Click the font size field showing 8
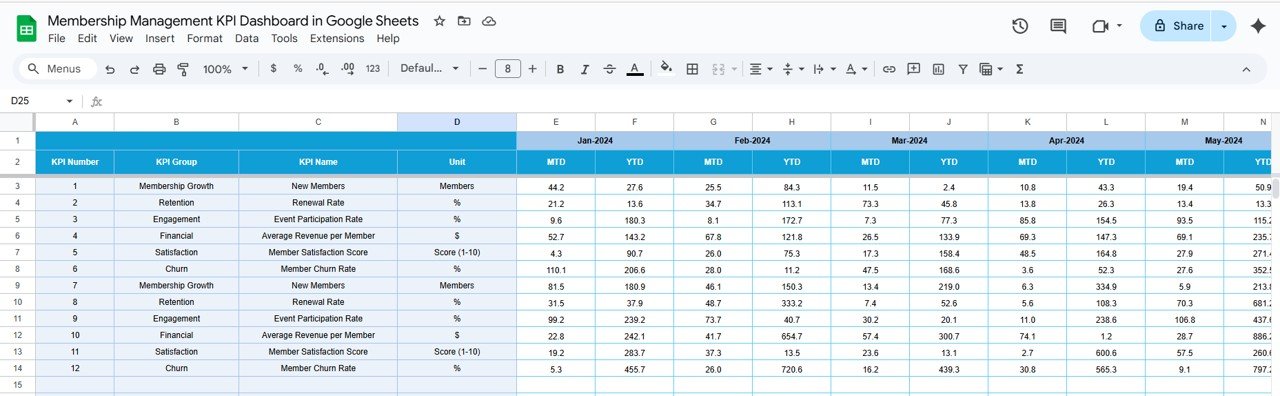 click(508, 69)
